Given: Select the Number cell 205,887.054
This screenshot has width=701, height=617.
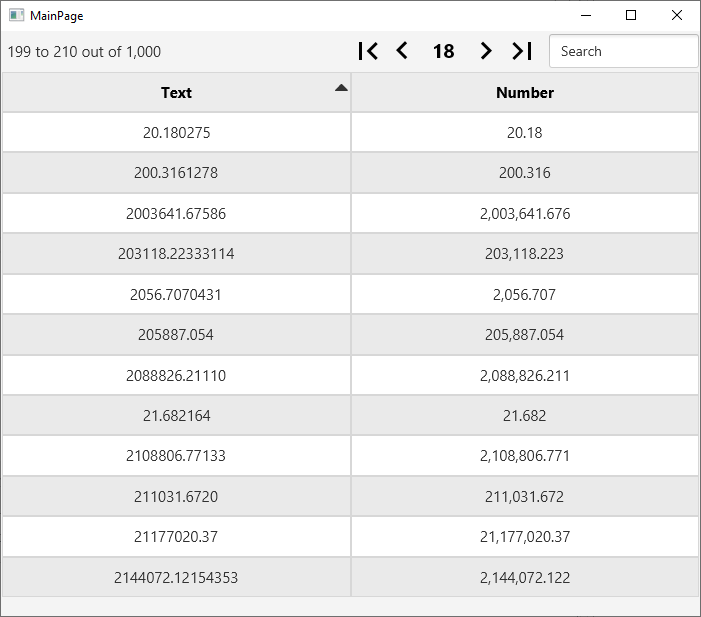Looking at the screenshot, I should click(525, 335).
